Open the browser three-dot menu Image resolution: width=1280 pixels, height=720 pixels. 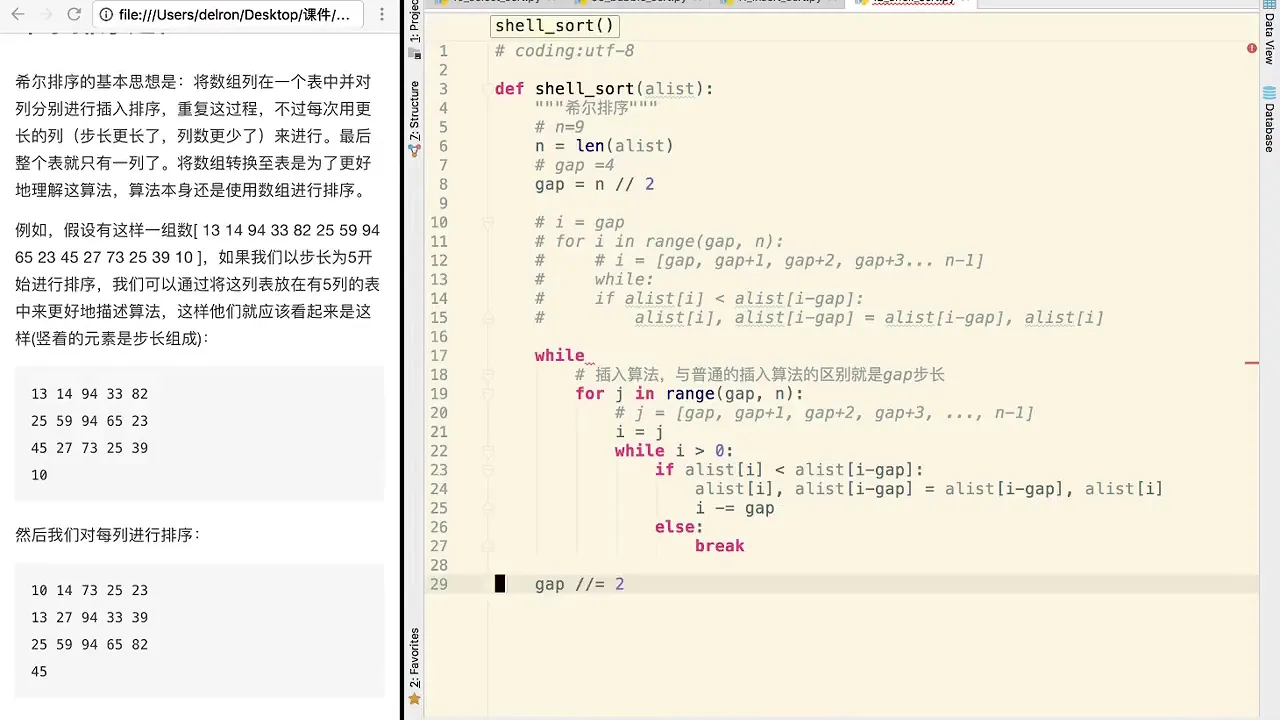(381, 15)
